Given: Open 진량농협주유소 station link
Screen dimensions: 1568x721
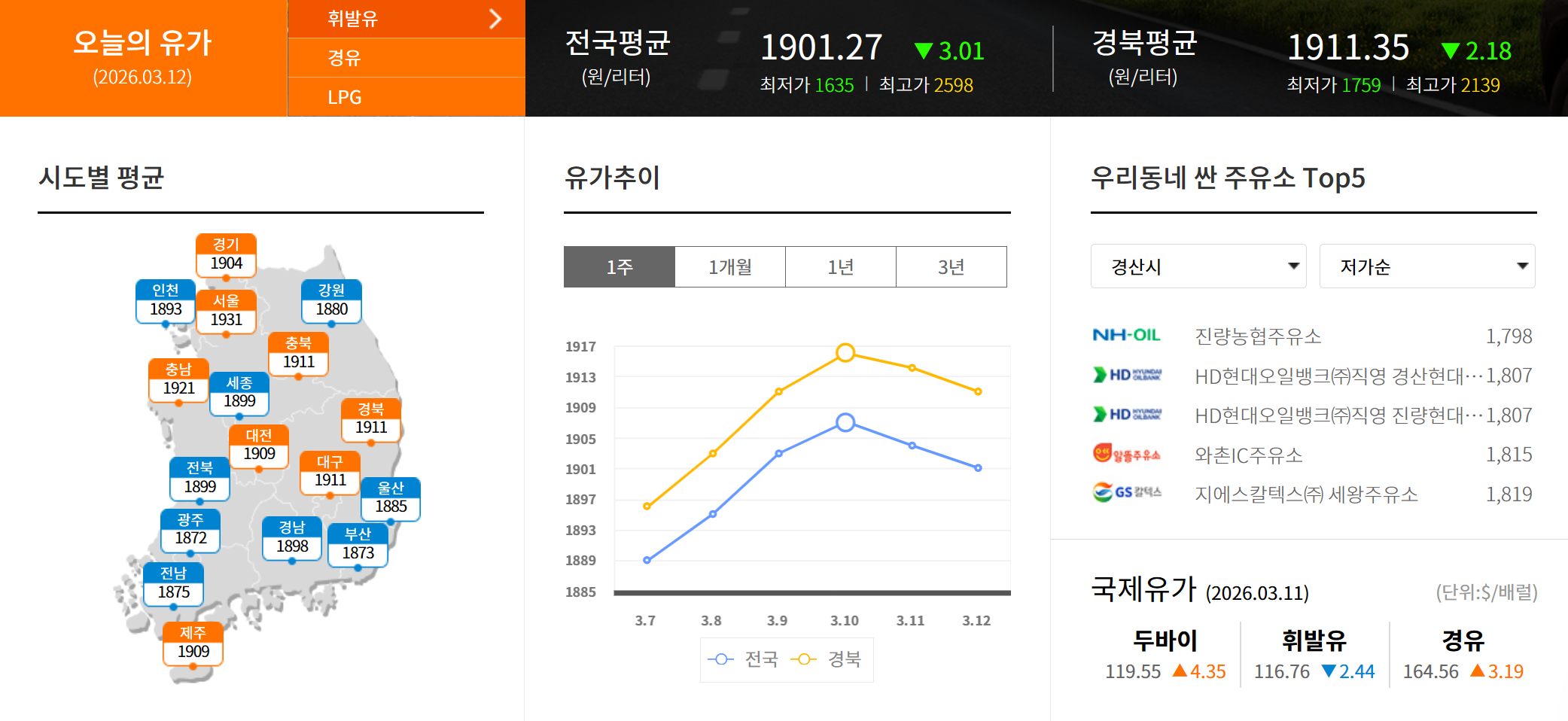Looking at the screenshot, I should 1258,336.
